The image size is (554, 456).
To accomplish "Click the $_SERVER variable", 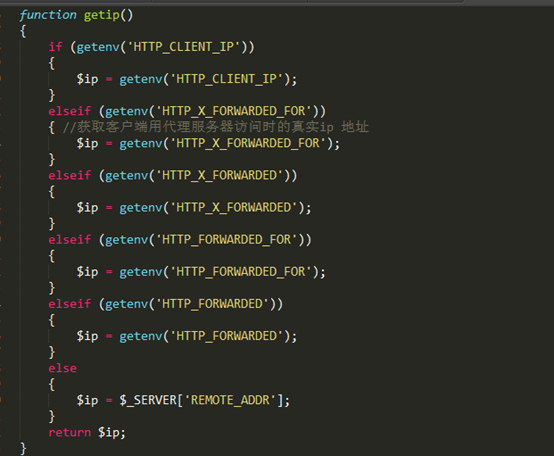I will (148, 400).
